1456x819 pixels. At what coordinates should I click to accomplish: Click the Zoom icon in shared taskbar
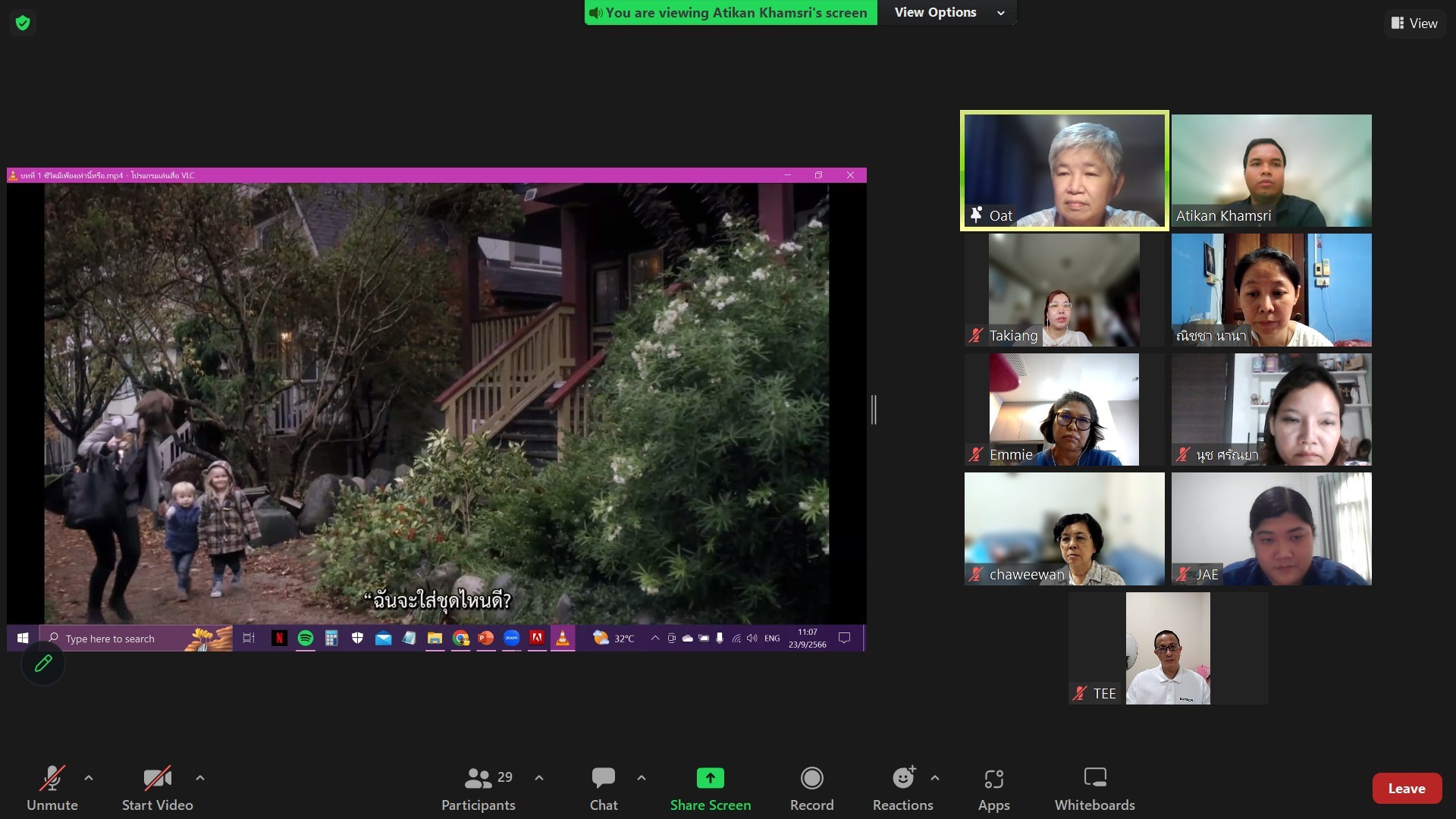pyautogui.click(x=512, y=639)
